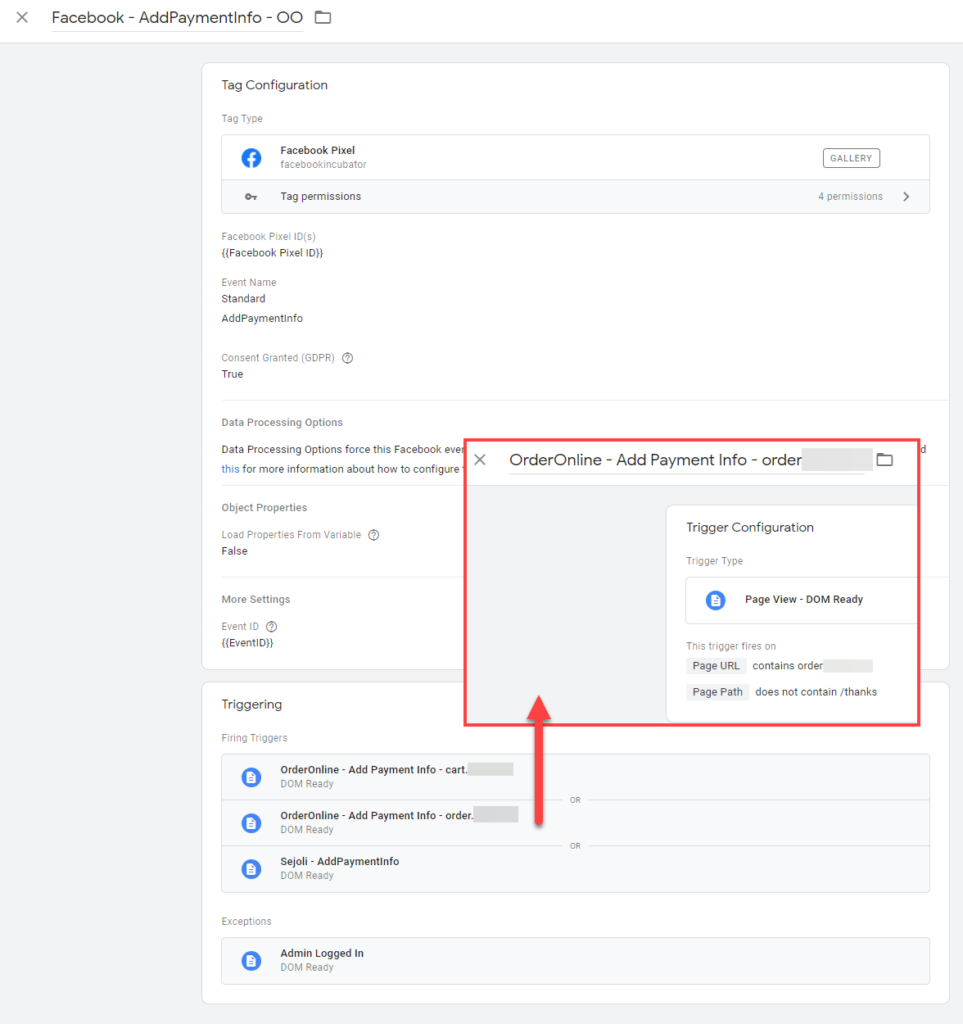963x1024 pixels.
Task: Follow the 'this' link in Data Processing Options
Action: point(230,469)
